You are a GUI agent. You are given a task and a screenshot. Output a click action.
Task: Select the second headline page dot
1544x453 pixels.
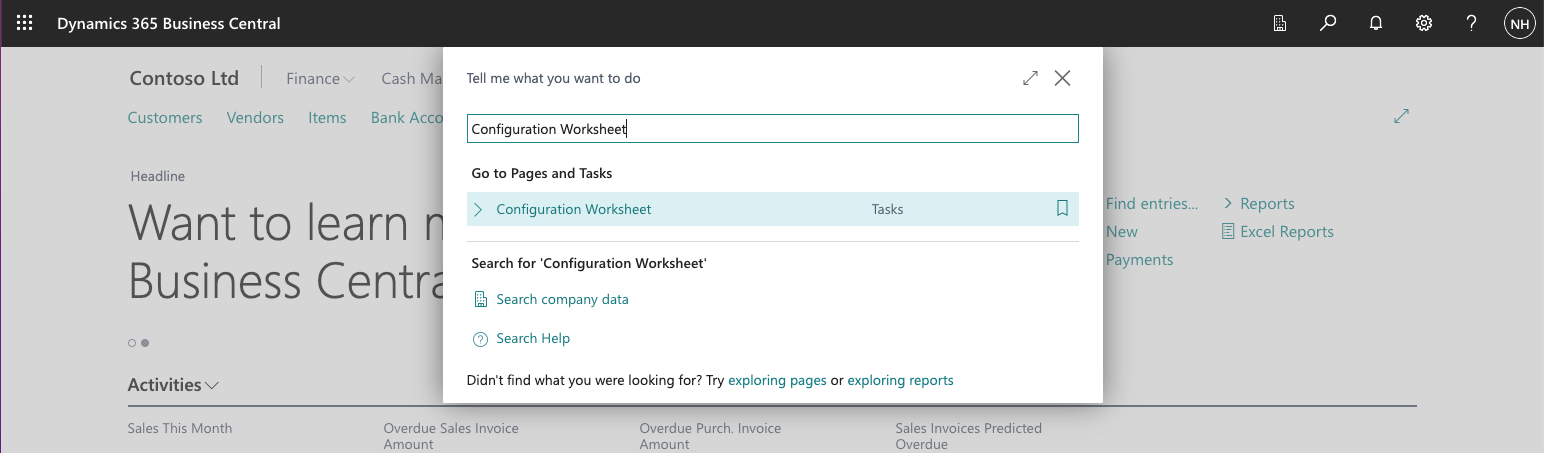145,343
